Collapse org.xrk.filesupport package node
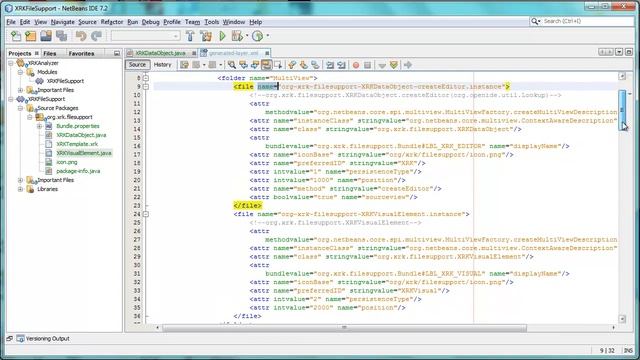This screenshot has height=360, width=640. pos(30,117)
